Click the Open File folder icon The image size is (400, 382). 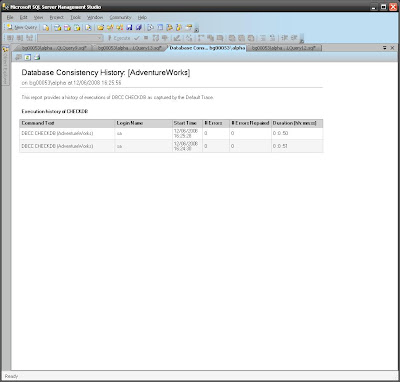pos(100,28)
